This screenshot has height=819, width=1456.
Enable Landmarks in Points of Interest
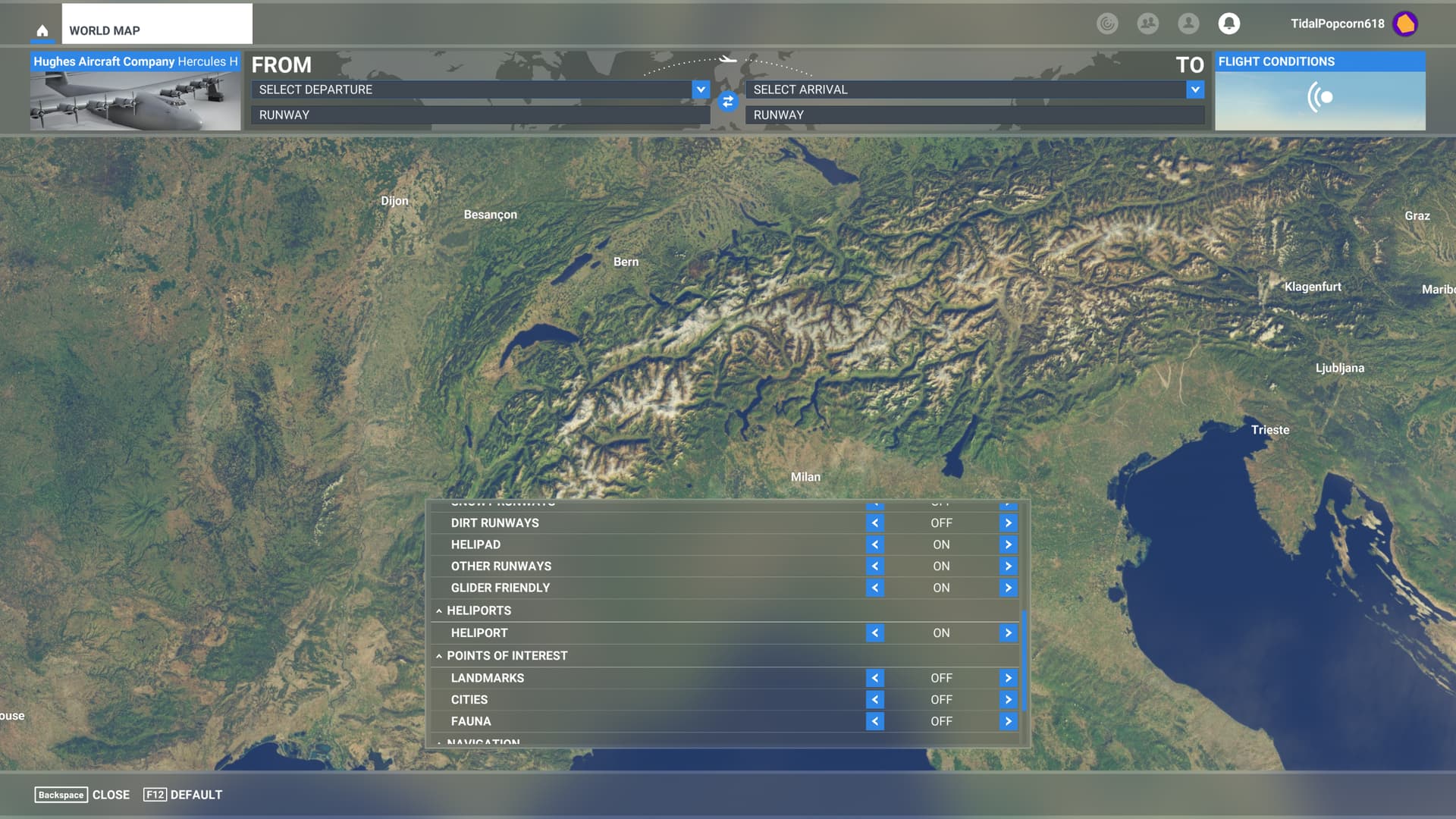click(1008, 677)
